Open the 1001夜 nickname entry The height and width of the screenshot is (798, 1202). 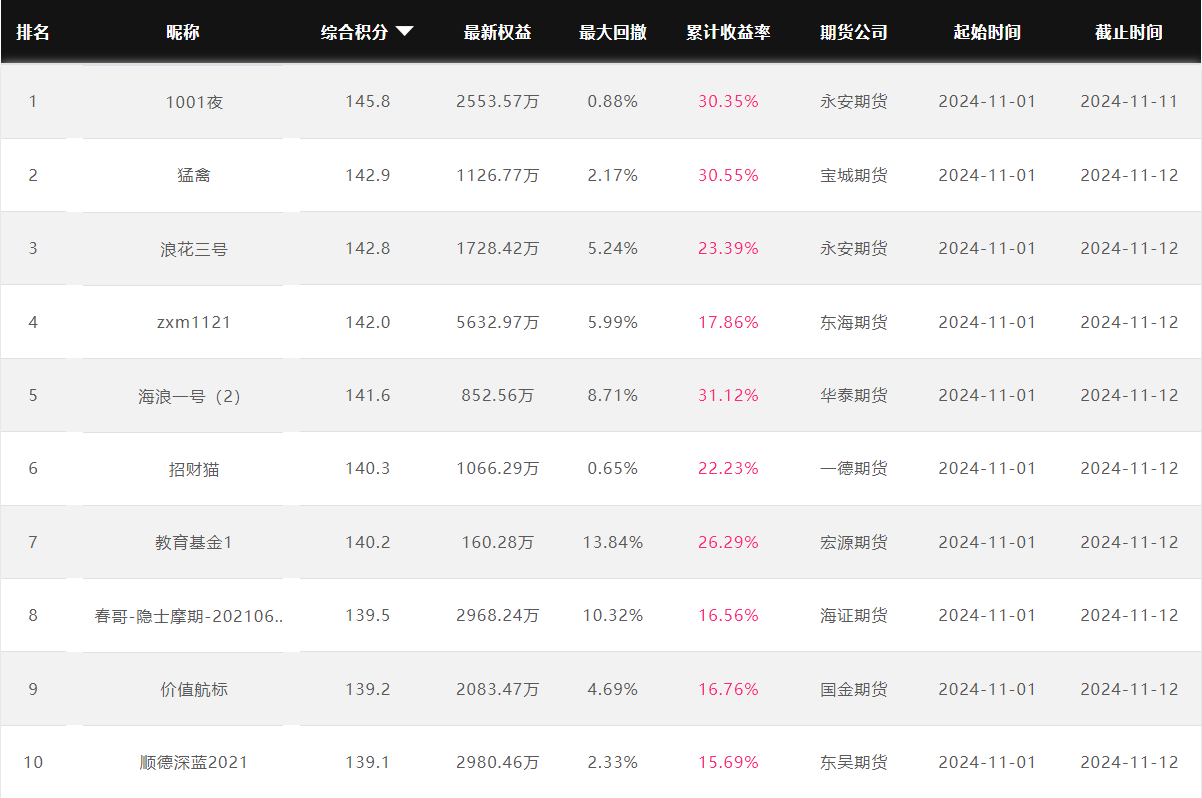coord(194,102)
